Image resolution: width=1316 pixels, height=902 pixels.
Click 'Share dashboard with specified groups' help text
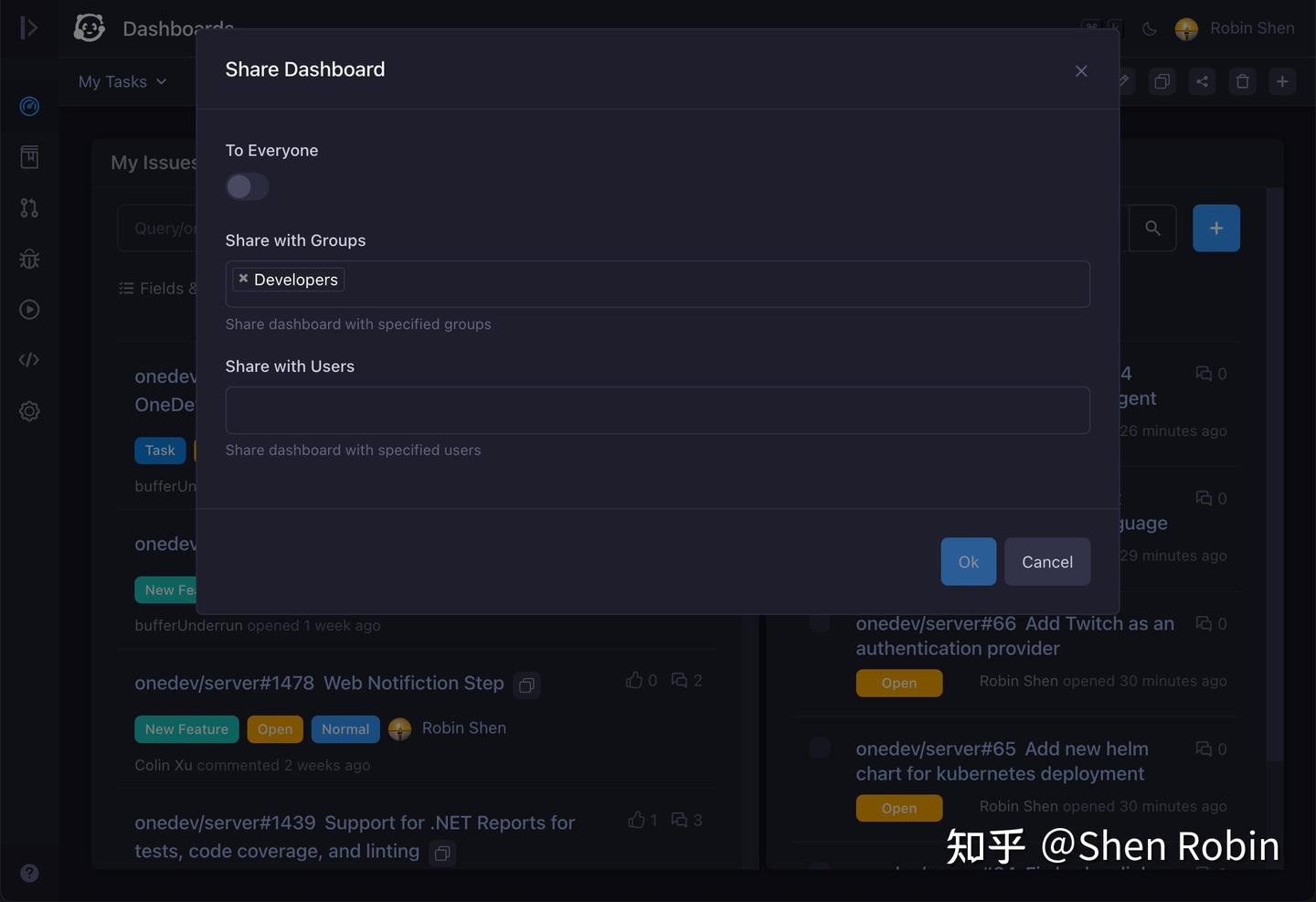pyautogui.click(x=358, y=324)
